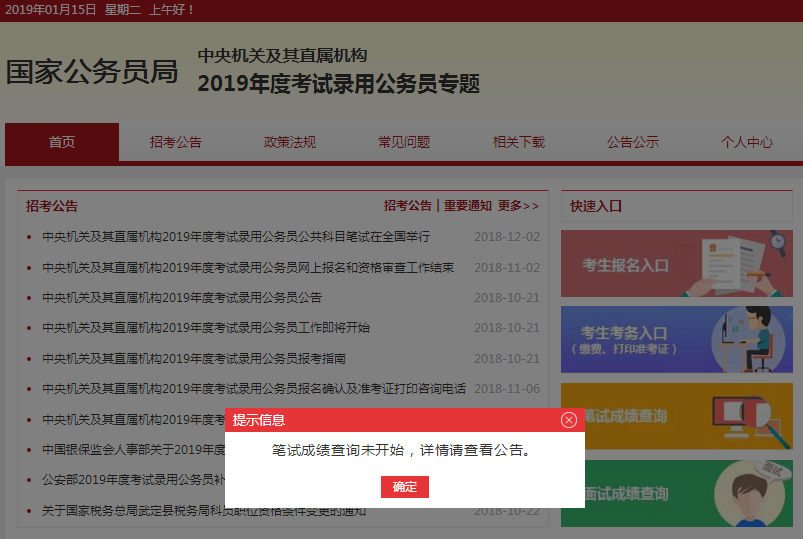Image resolution: width=803 pixels, height=539 pixels.
Task: Open article about 公共科目笔试在全国举行
Action: [236, 237]
